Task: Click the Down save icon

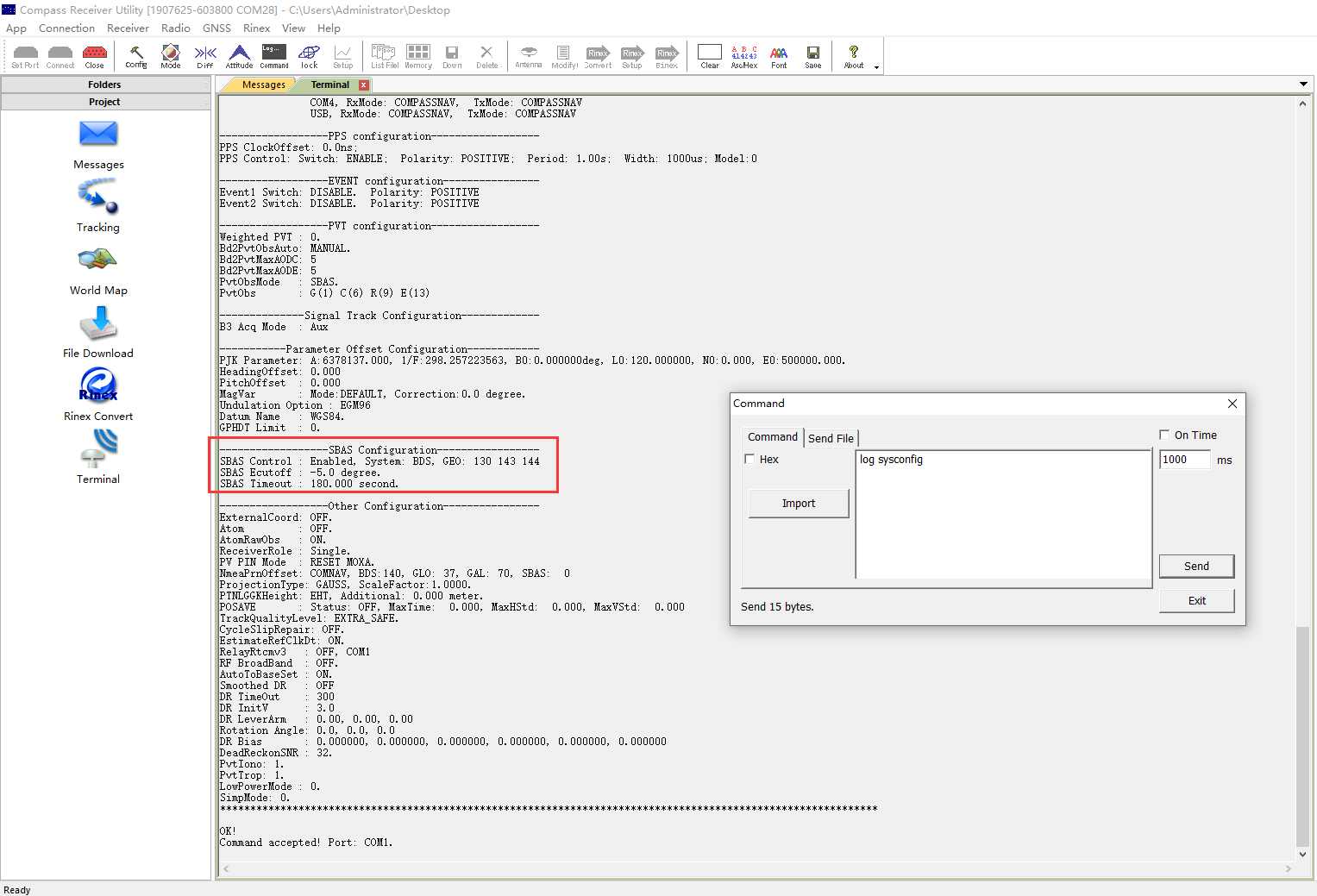Action: pos(452,57)
